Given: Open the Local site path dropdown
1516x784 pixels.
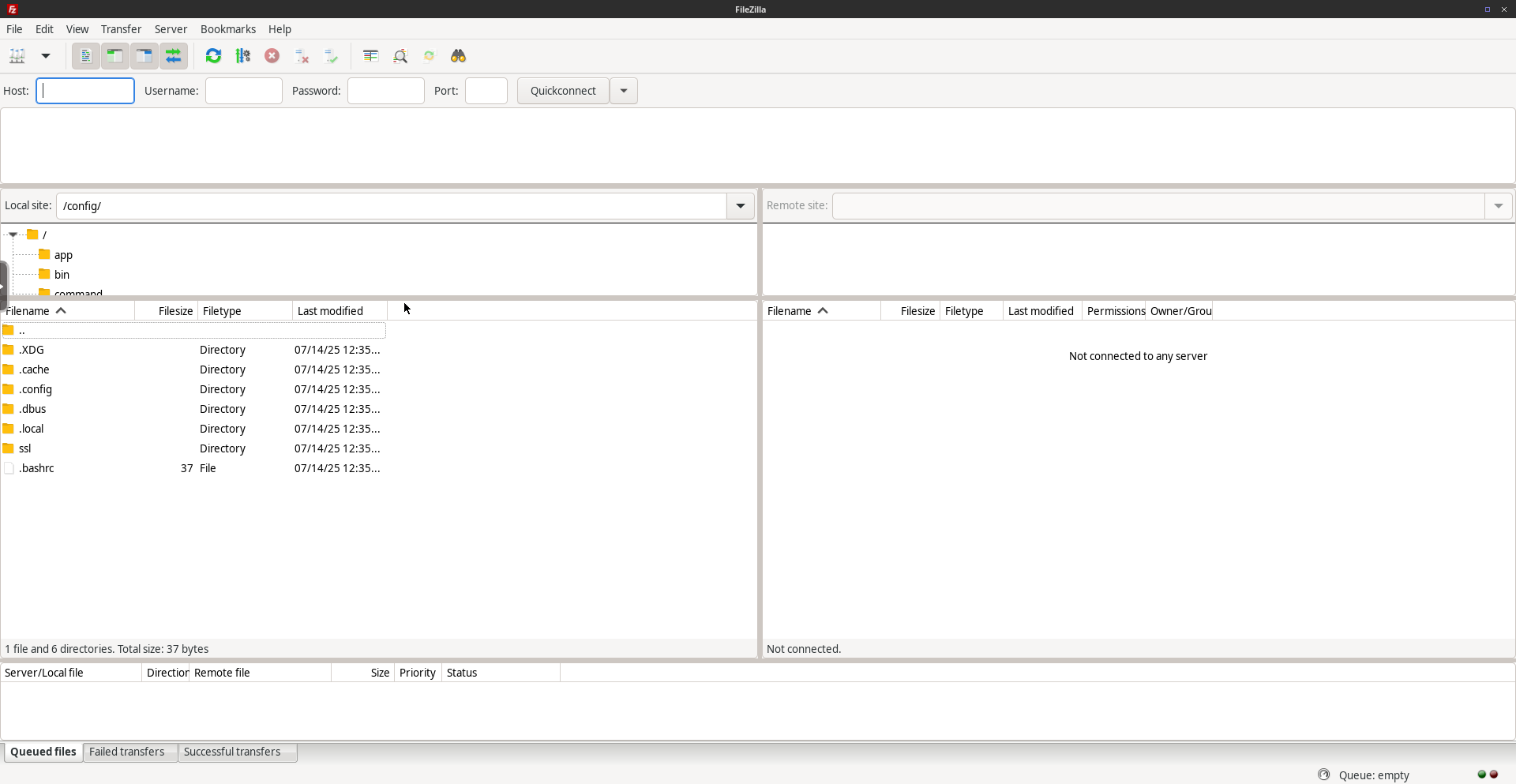Looking at the screenshot, I should click(x=741, y=206).
